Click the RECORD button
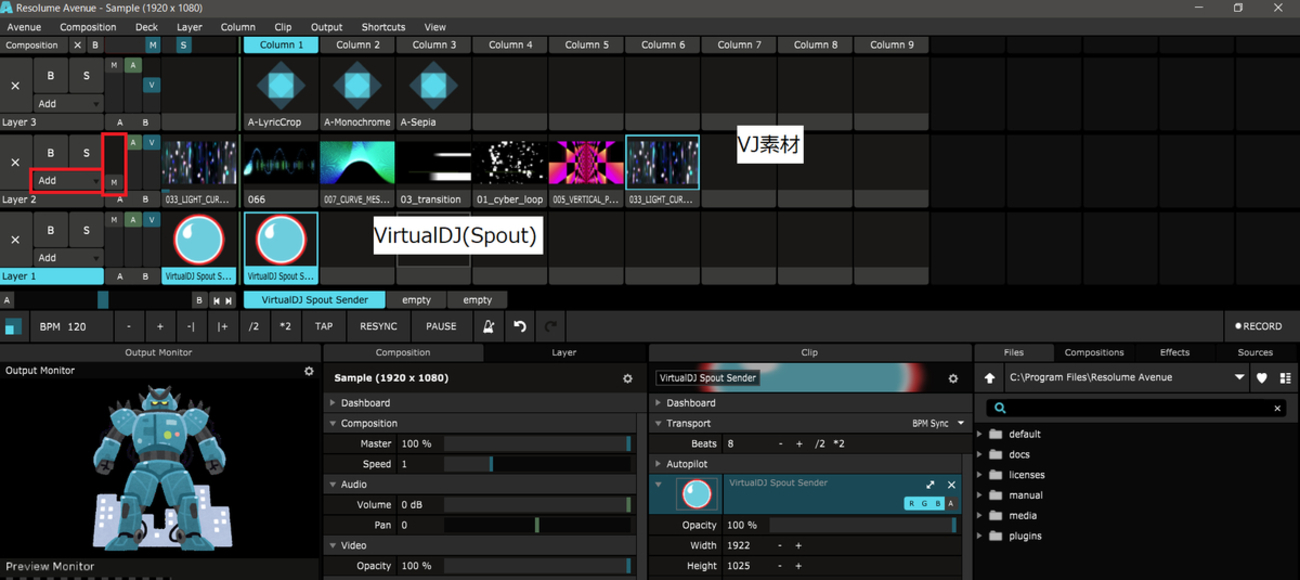This screenshot has width=1300, height=580. [x=1259, y=326]
